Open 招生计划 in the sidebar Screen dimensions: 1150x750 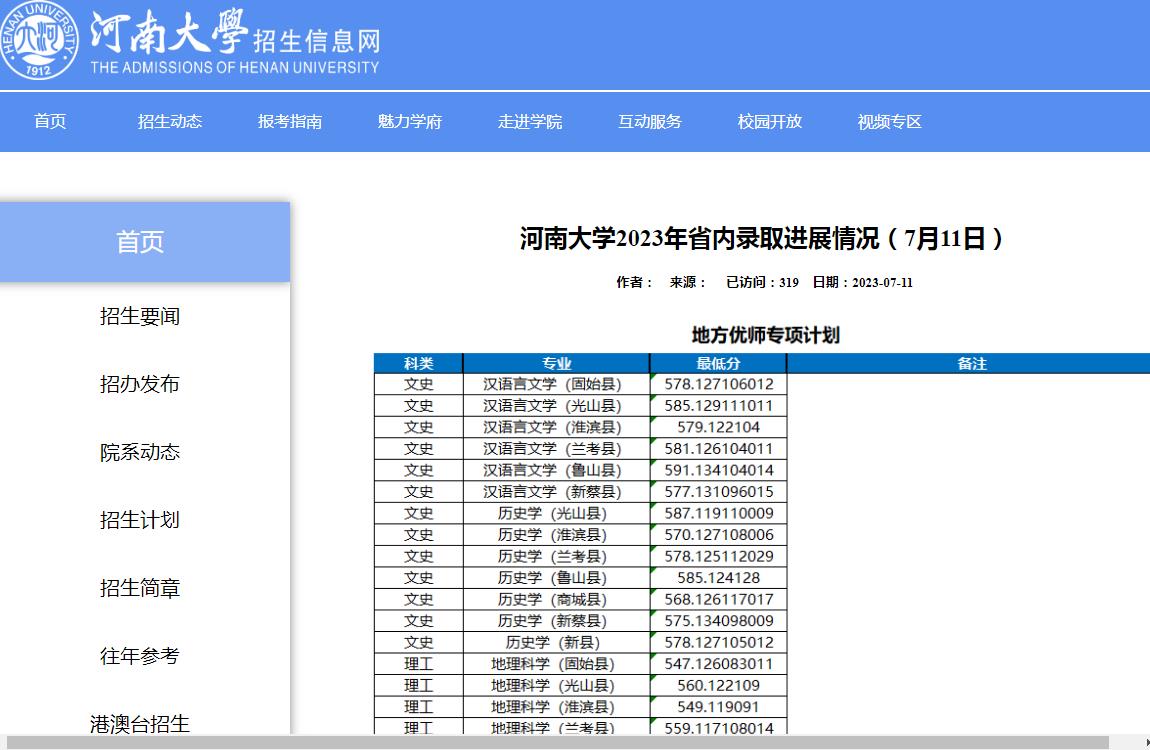[x=139, y=520]
